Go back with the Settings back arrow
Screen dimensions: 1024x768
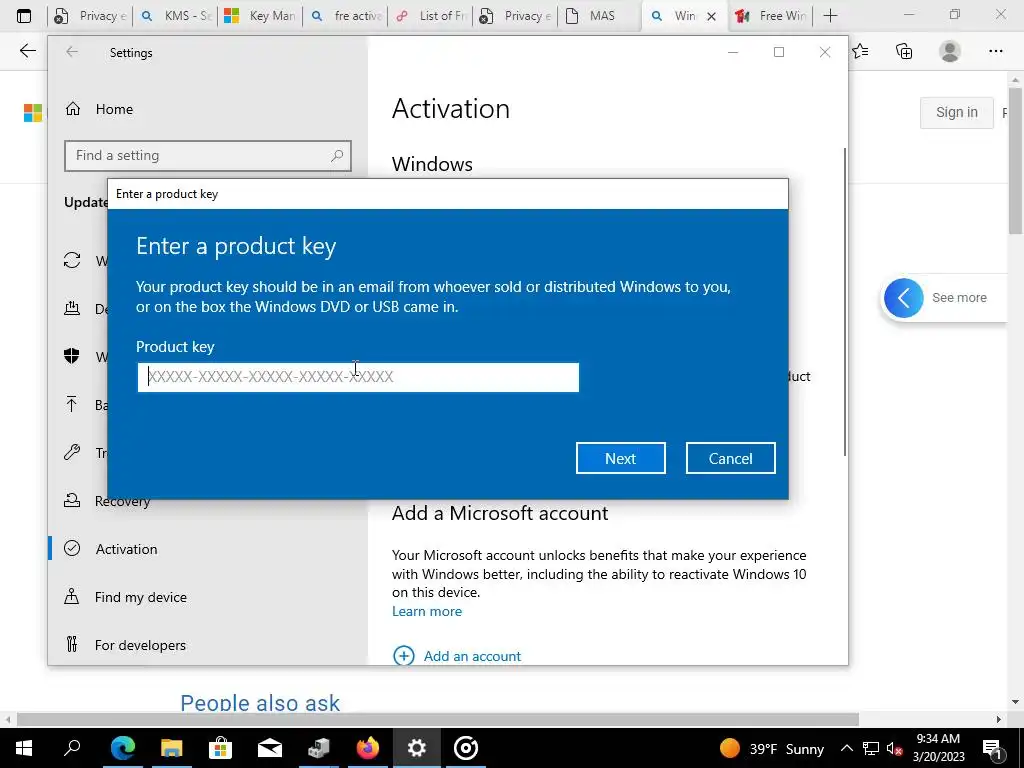[72, 52]
